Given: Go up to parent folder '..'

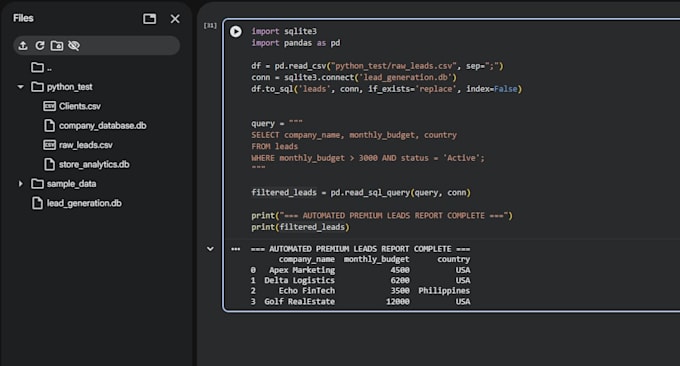Looking at the screenshot, I should 42,68.
